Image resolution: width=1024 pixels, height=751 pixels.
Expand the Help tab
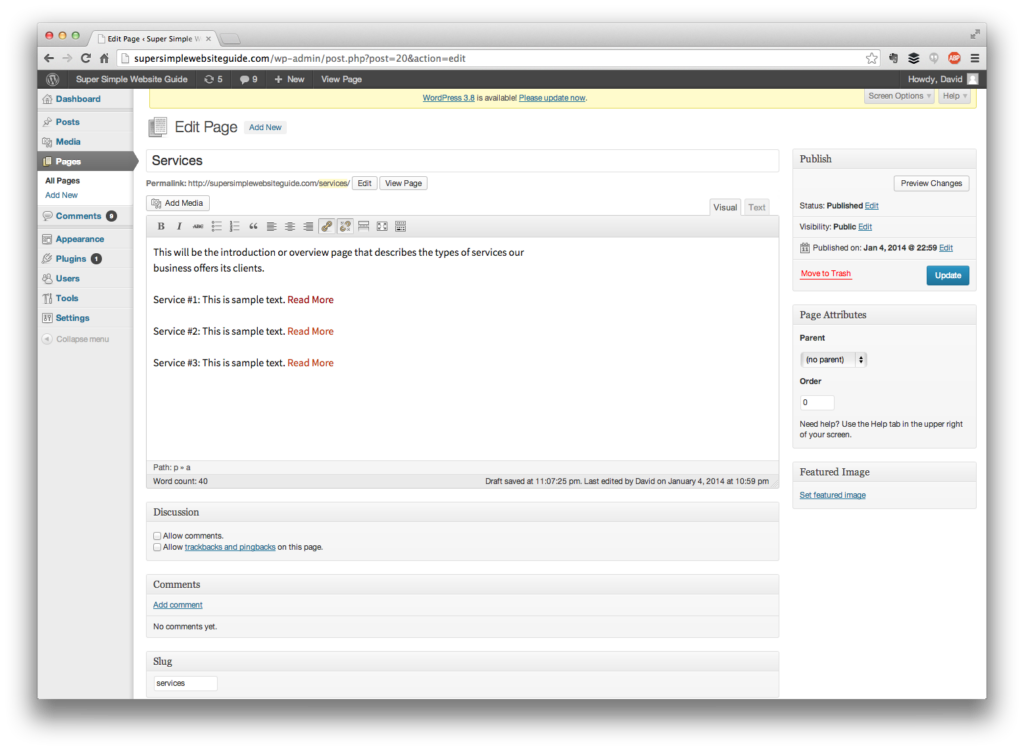955,96
